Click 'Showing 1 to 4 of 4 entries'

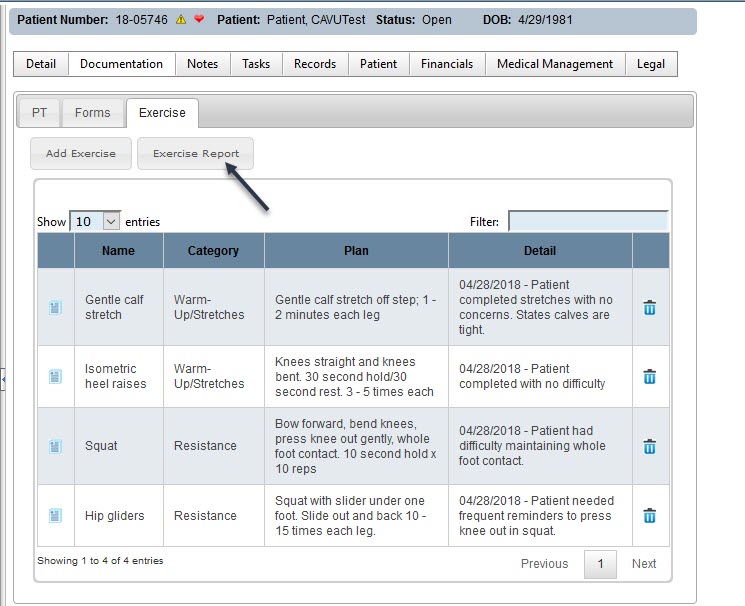[x=100, y=561]
